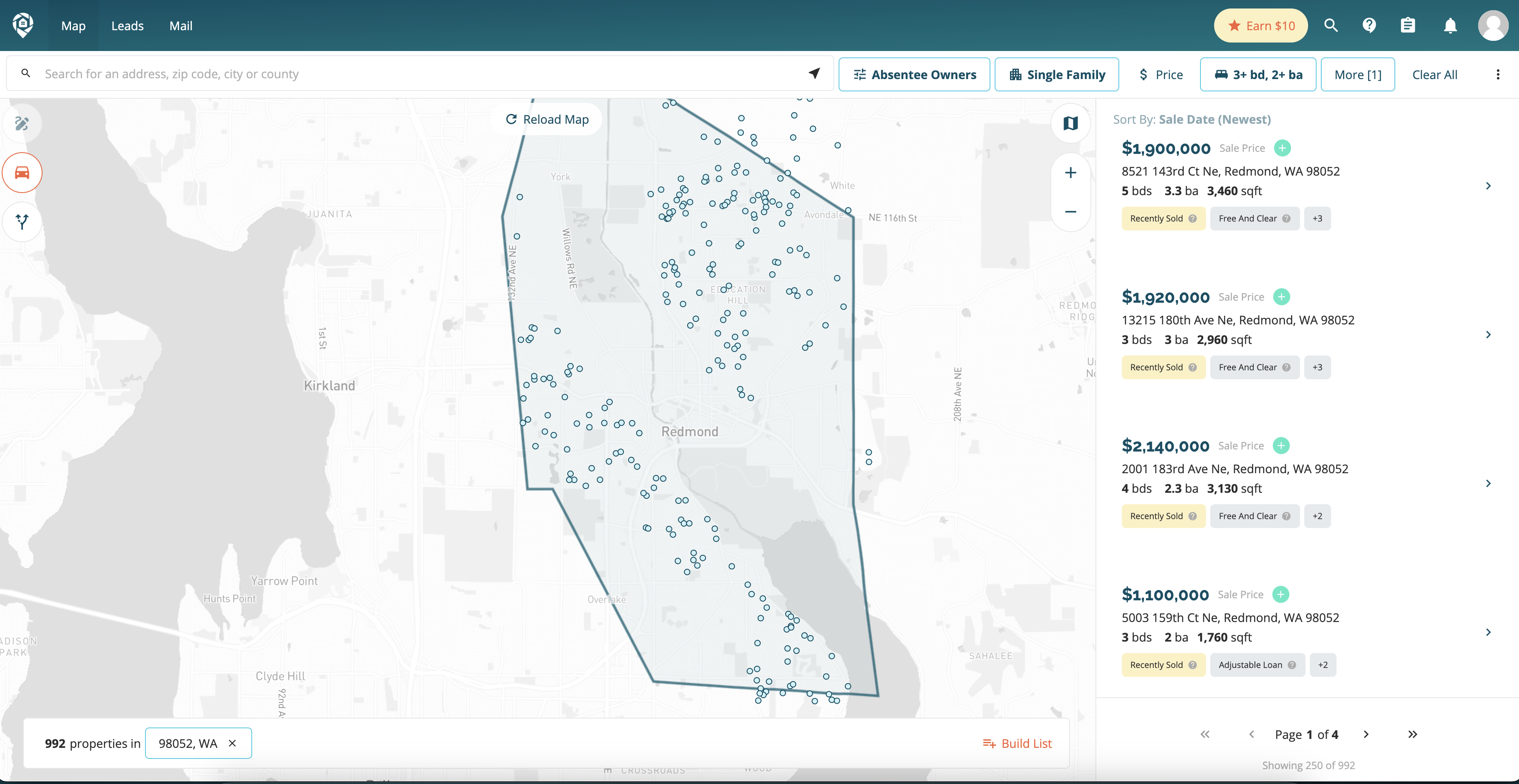Click the notifications bell

point(1449,25)
